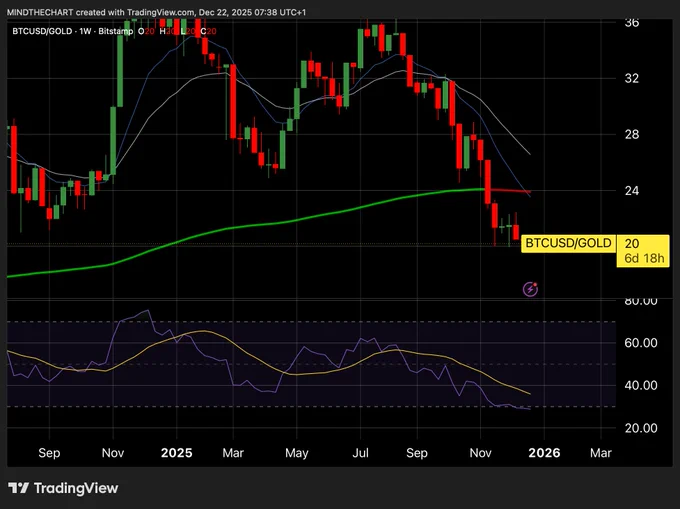The image size is (680, 509).
Task: Click the Mar 2026 time axis label
Action: [x=601, y=453]
